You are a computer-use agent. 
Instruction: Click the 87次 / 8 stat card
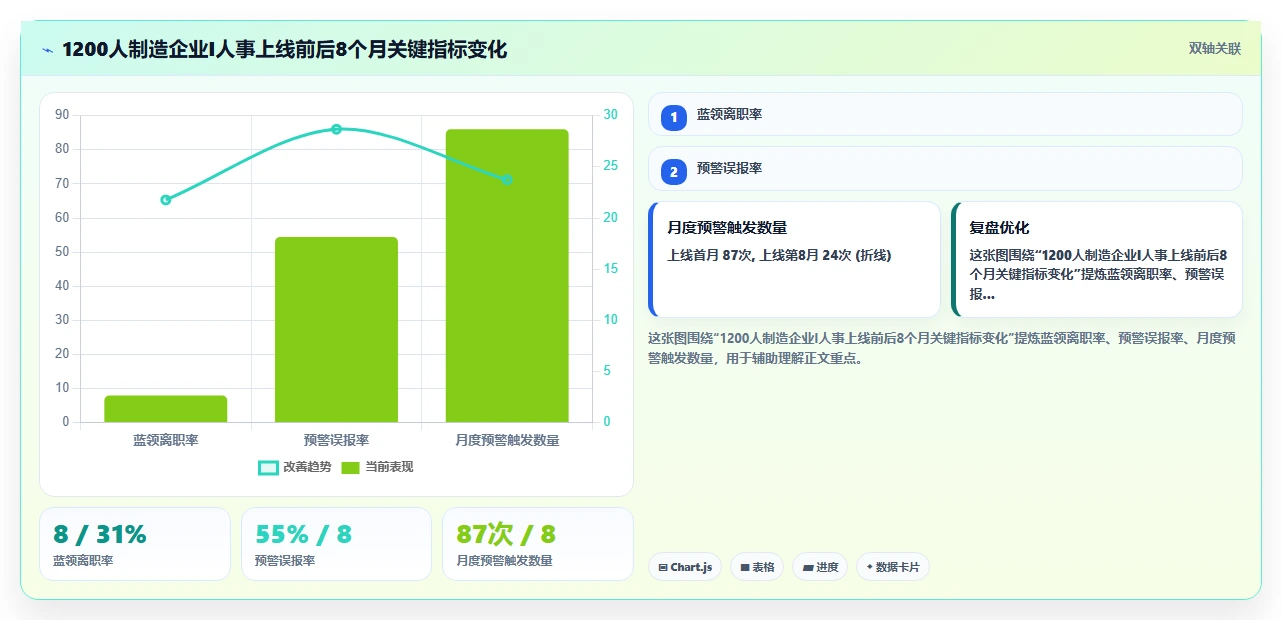[537, 544]
